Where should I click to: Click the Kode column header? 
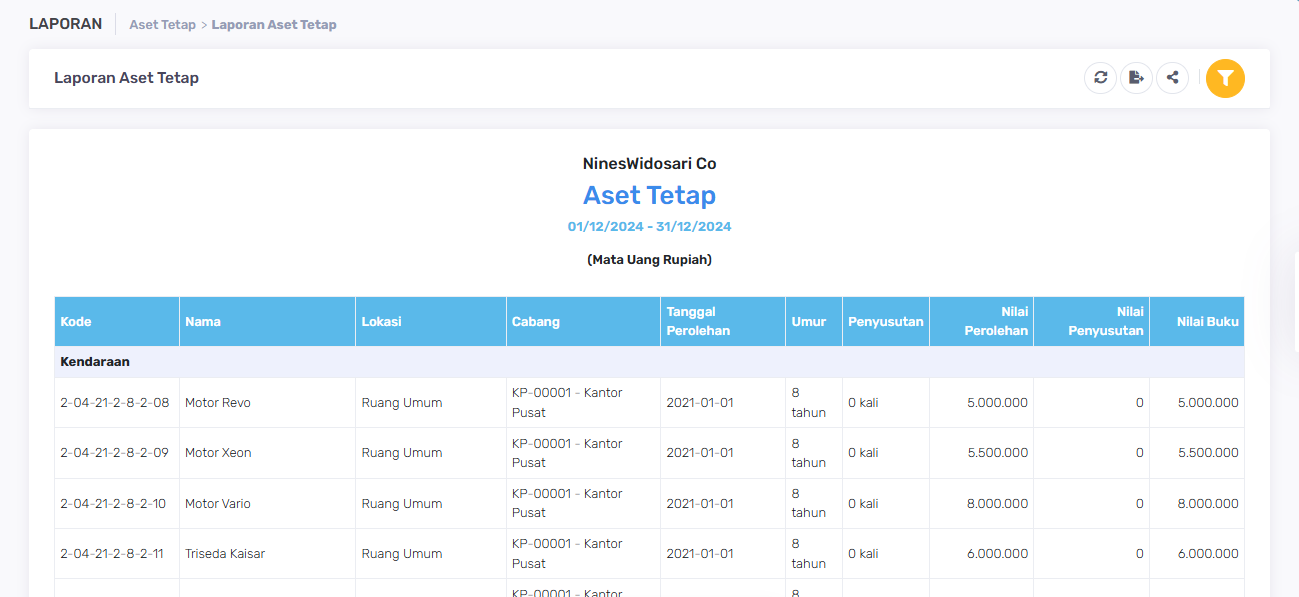pyautogui.click(x=117, y=322)
